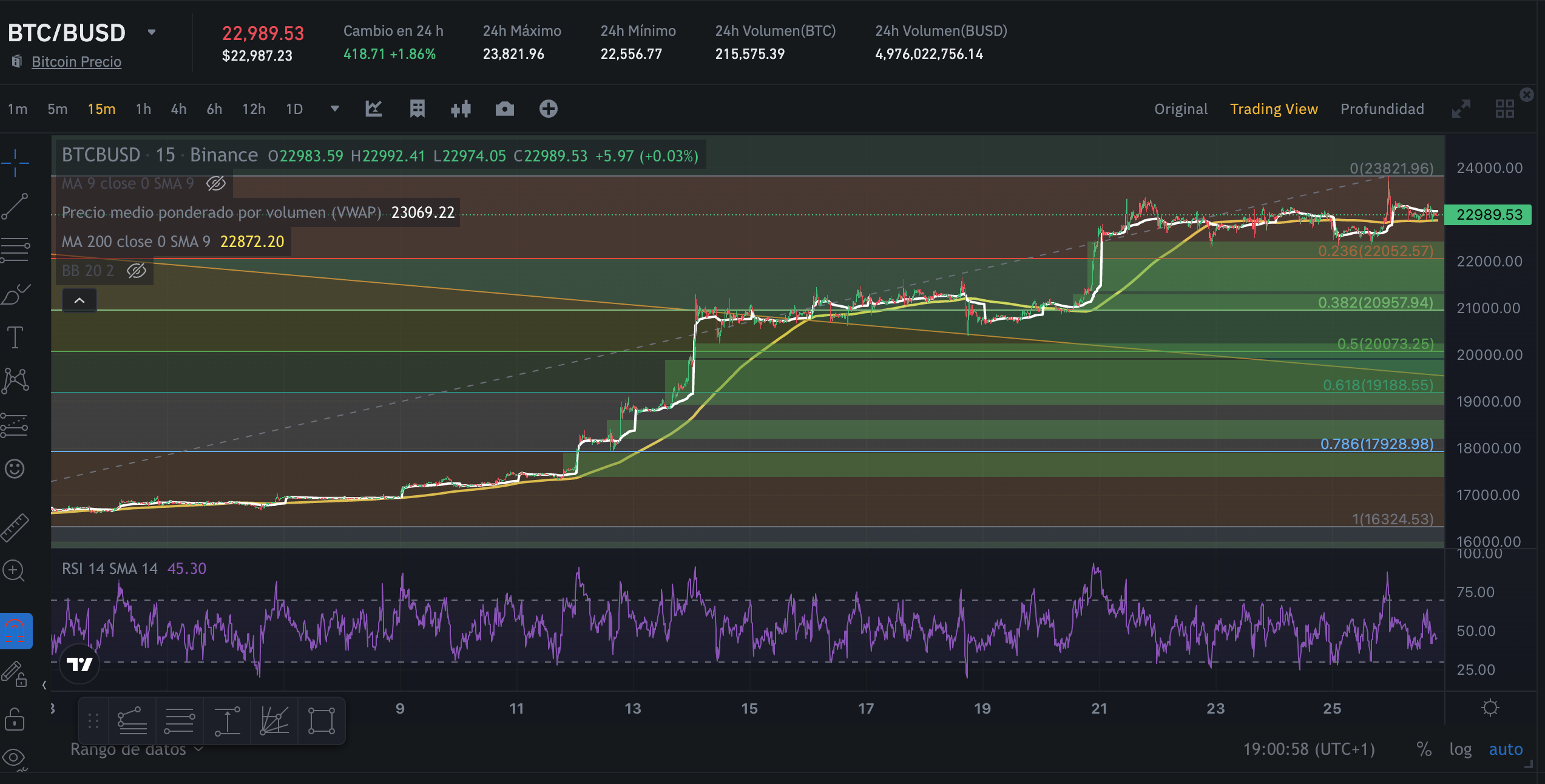Select the crosshair cursor tool
Screen dimensions: 1545x784
click(x=15, y=163)
